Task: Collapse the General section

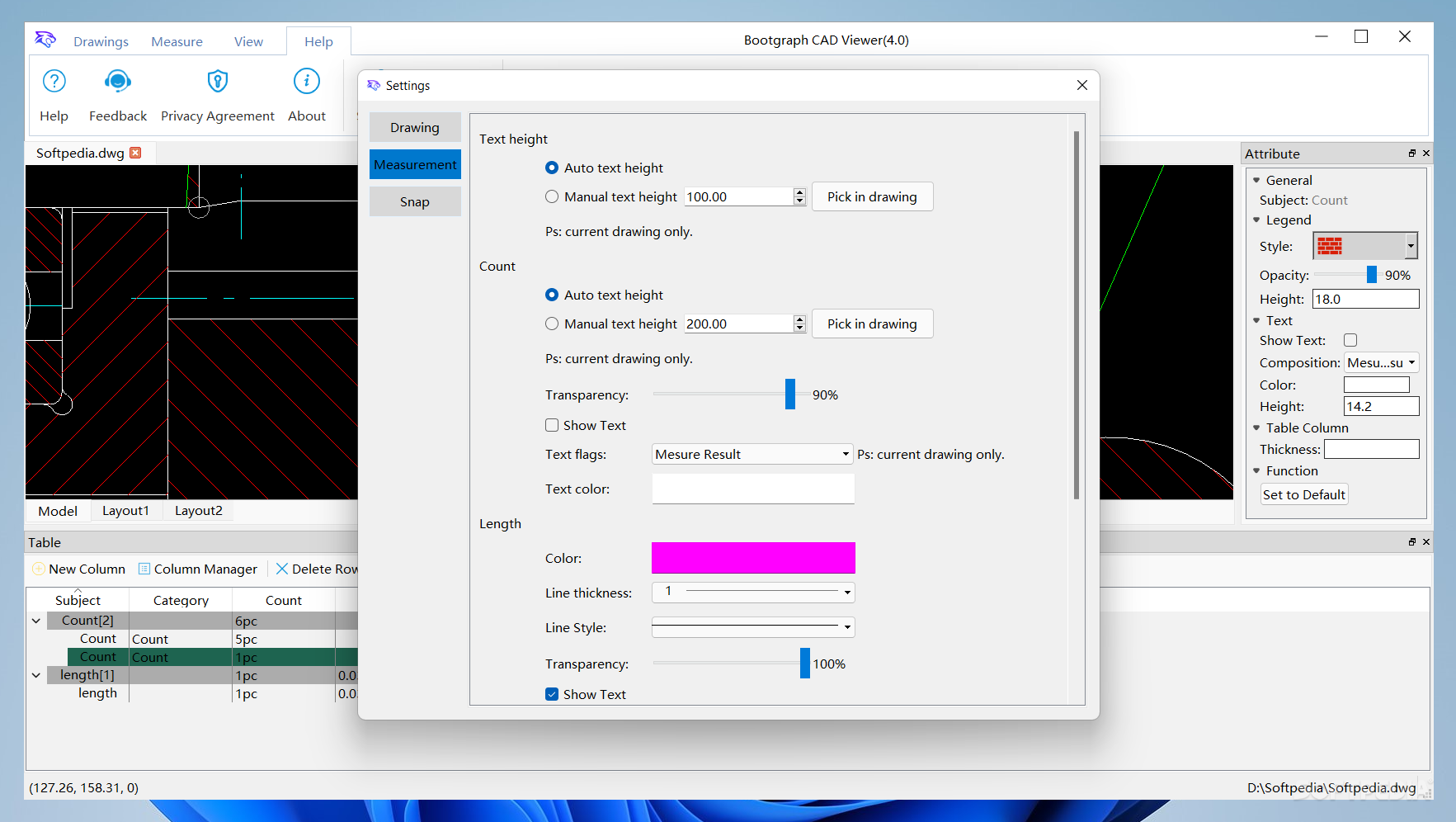Action: [1256, 180]
